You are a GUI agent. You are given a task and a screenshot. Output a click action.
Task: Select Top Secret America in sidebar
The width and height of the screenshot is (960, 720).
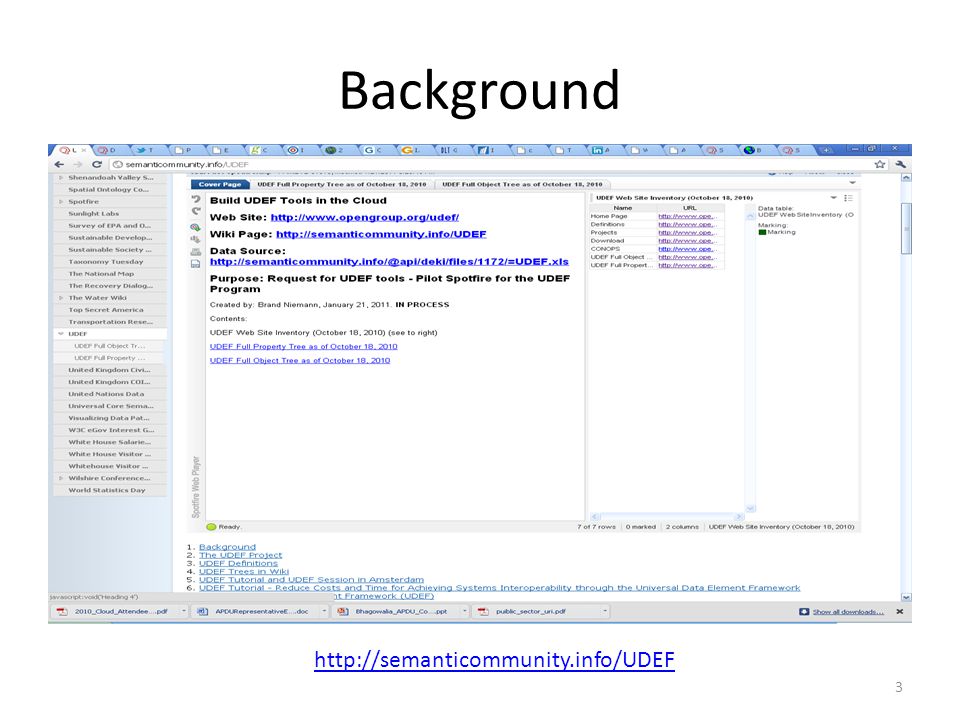pyautogui.click(x=106, y=310)
